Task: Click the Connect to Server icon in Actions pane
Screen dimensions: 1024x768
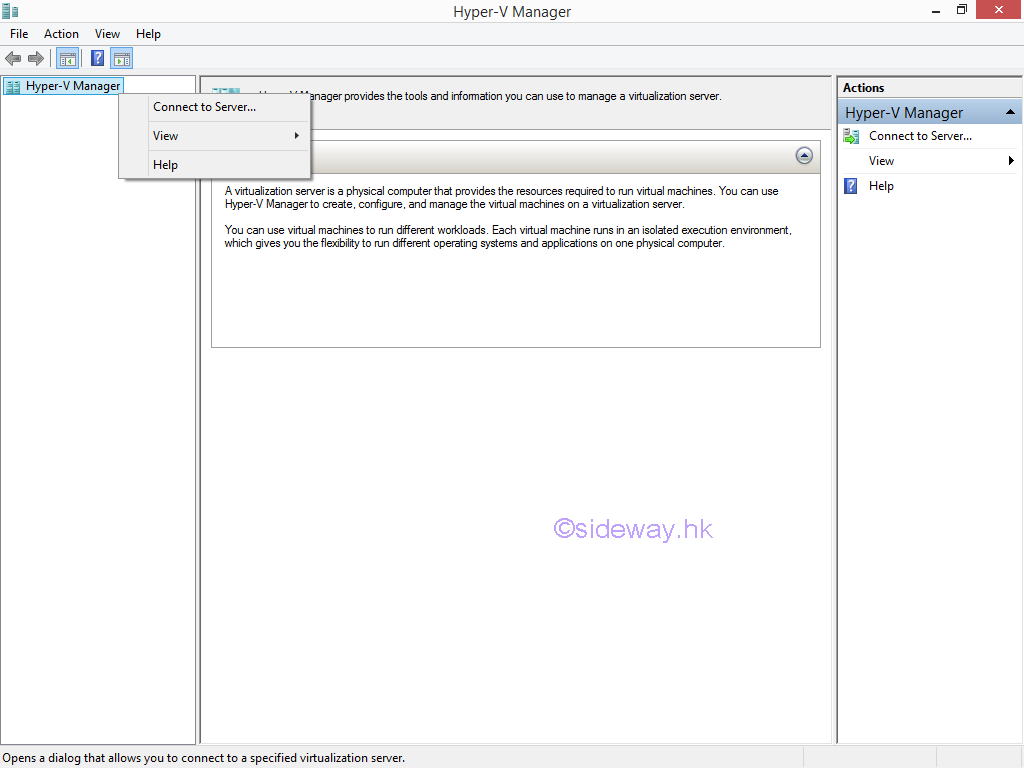Action: click(851, 136)
